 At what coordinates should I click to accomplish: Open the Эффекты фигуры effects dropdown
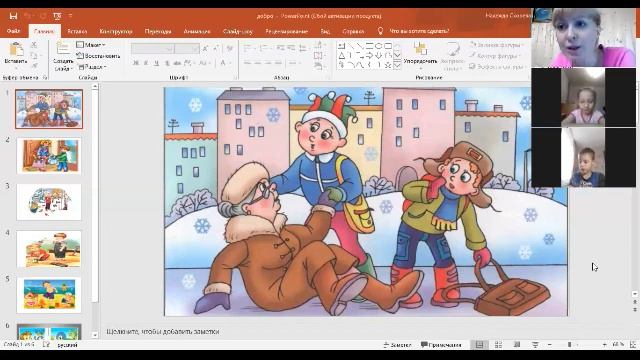[x=497, y=67]
